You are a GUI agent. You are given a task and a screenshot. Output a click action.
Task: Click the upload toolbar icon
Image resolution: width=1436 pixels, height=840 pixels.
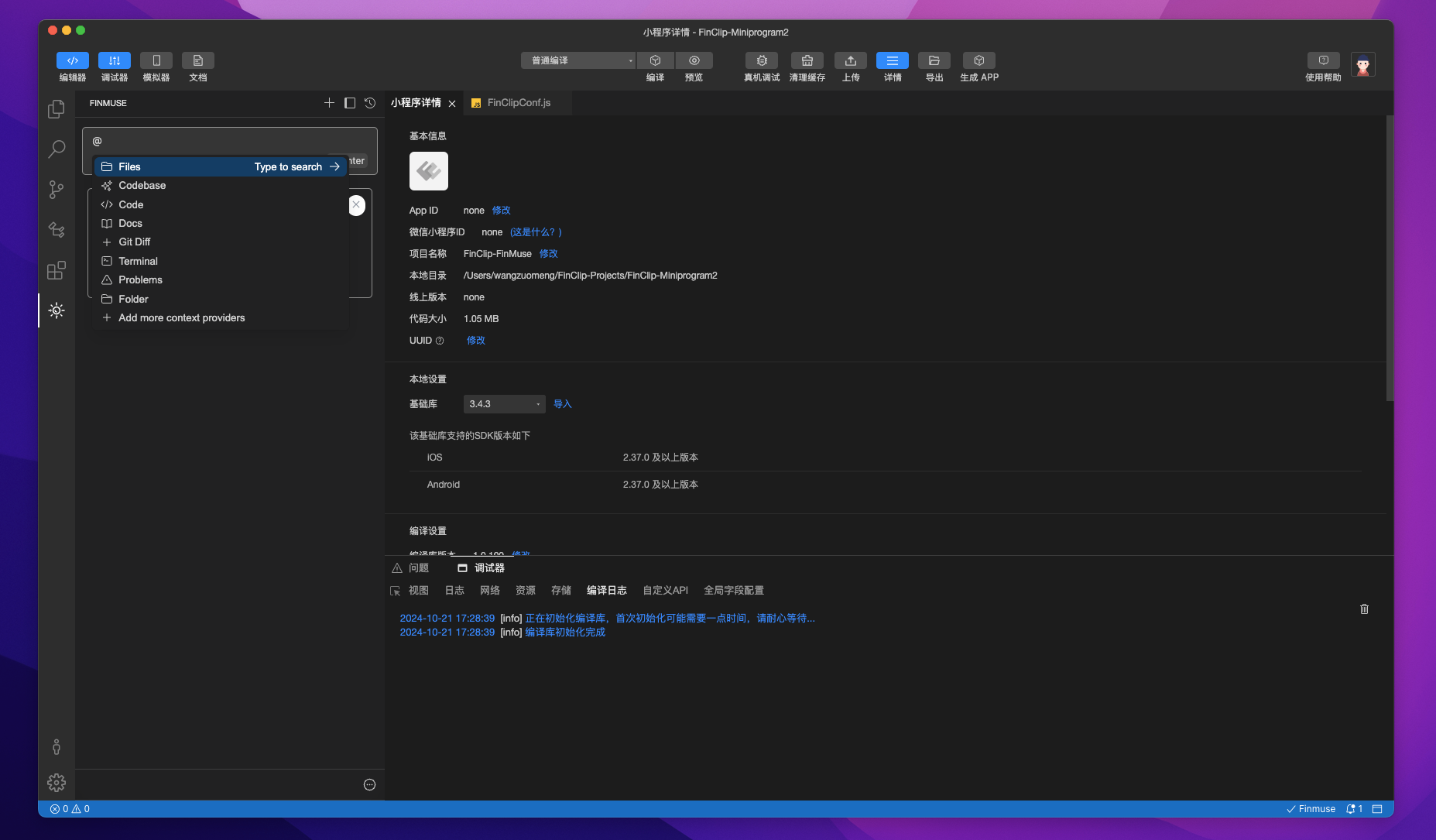[850, 60]
